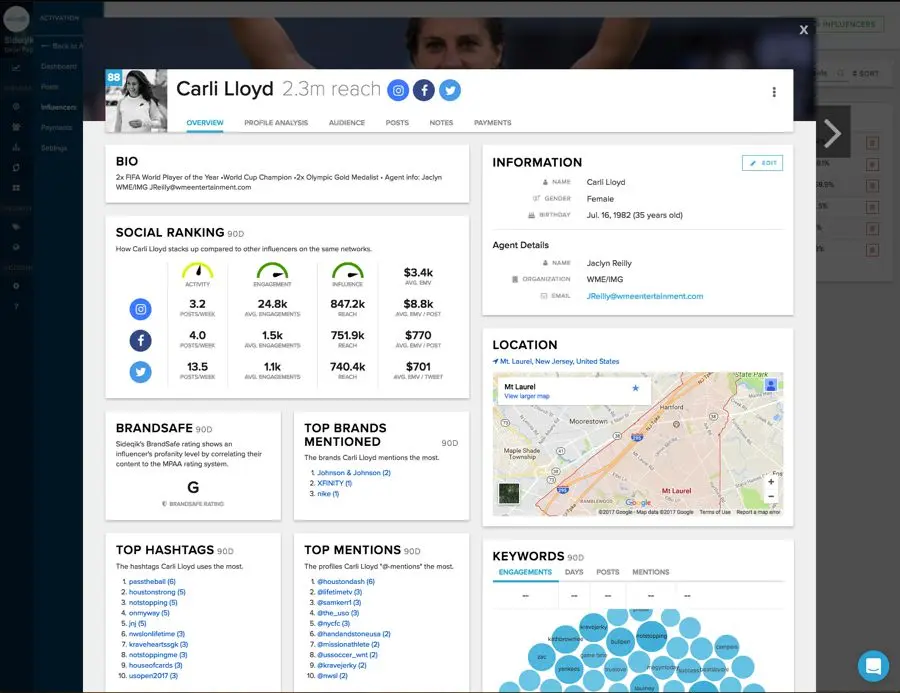Switch to the Profile Analysis tab
The width and height of the screenshot is (900, 693).
click(276, 122)
